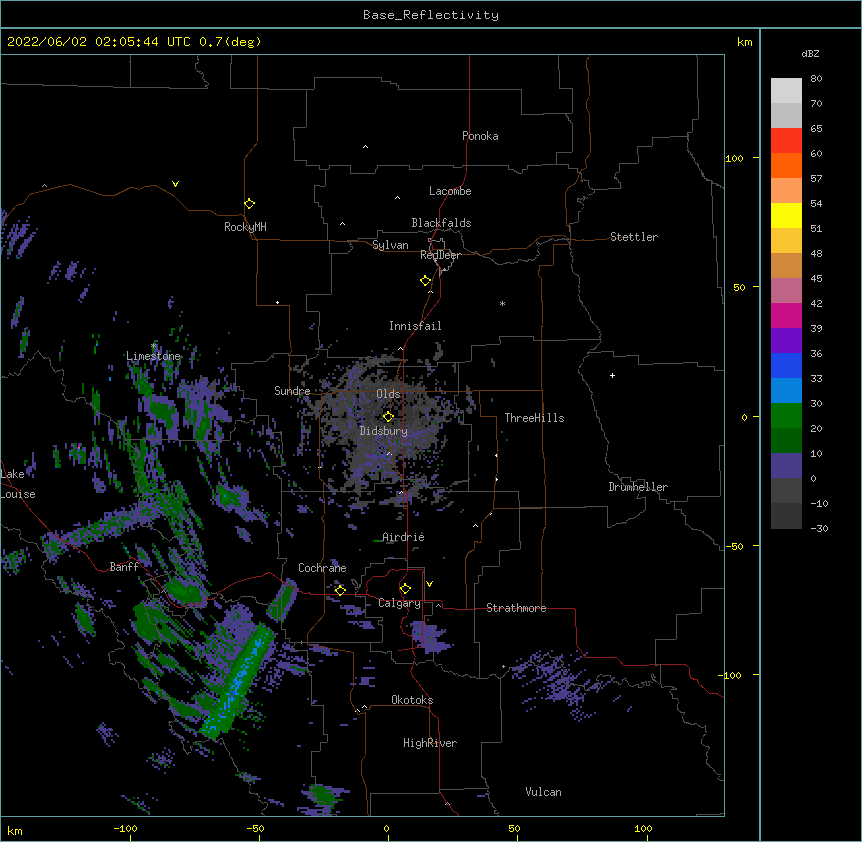Click the yellow V marker northwest of RockyMH
The height and width of the screenshot is (842, 862).
[175, 184]
